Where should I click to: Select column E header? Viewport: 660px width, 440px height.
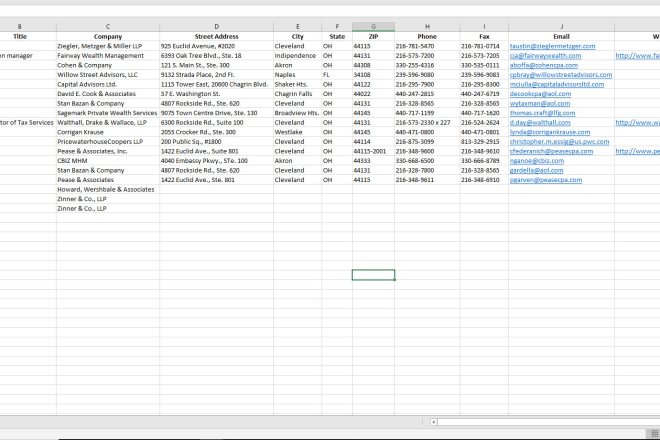(298, 27)
